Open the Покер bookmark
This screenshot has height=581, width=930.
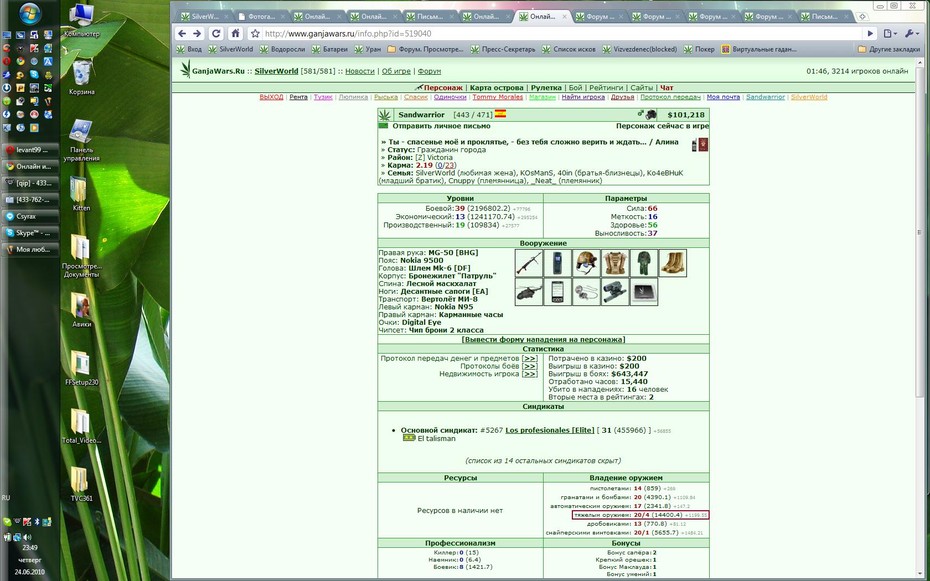pos(699,49)
